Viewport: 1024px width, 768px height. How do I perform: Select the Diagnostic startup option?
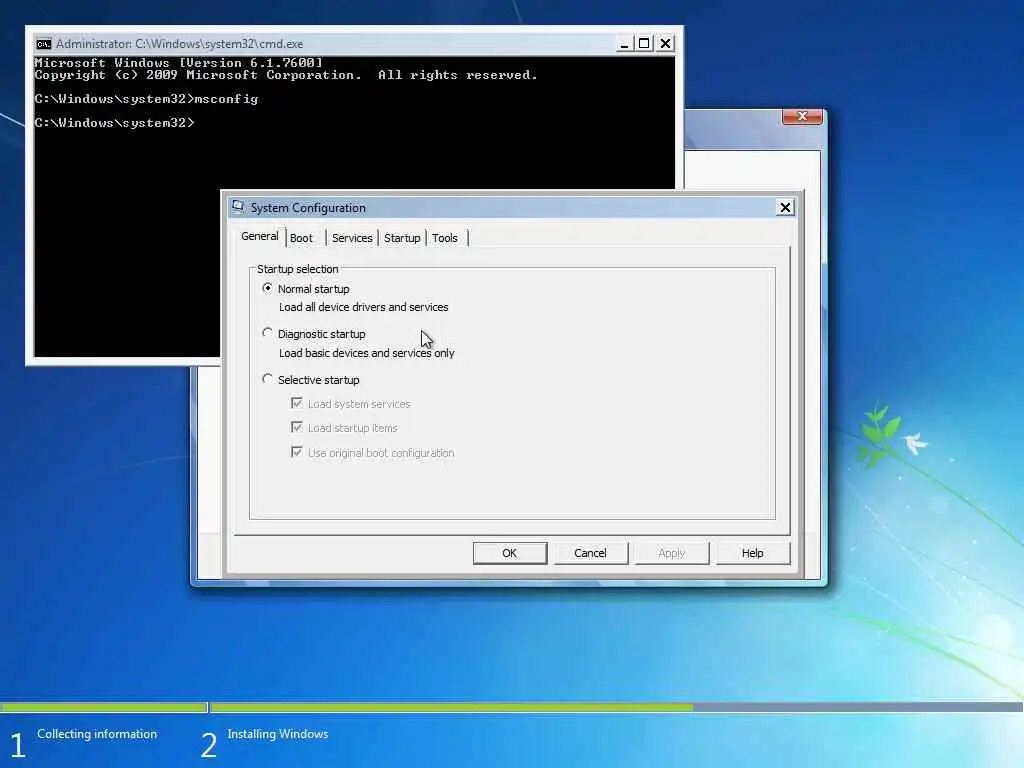267,333
